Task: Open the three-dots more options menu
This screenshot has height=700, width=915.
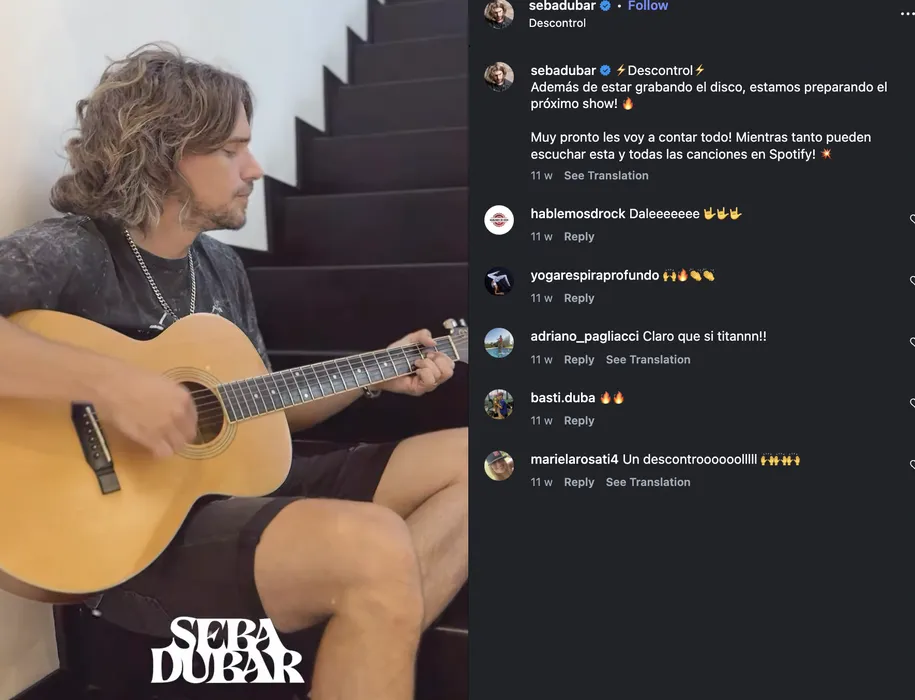Action: pyautogui.click(x=909, y=13)
